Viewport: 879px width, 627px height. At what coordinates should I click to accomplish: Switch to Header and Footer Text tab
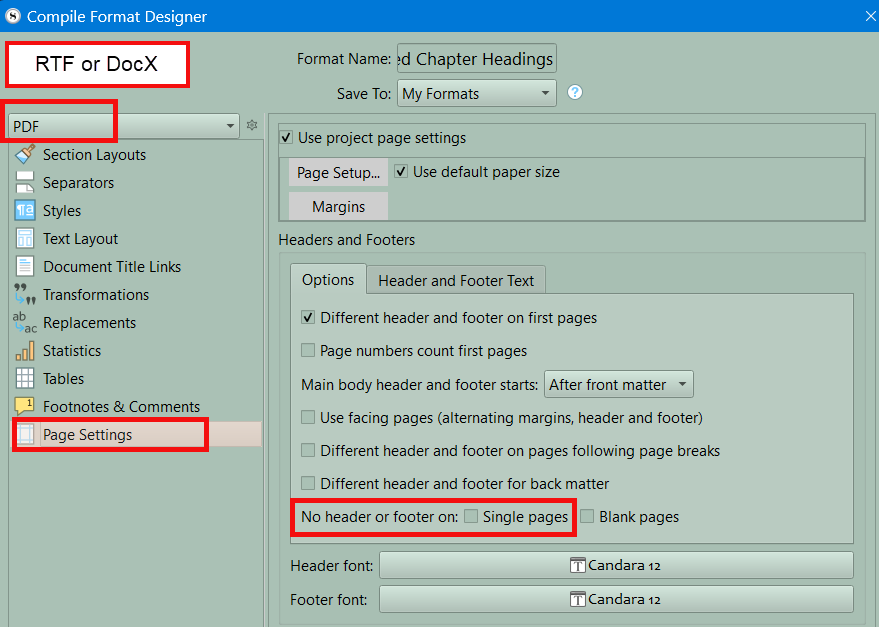[455, 281]
